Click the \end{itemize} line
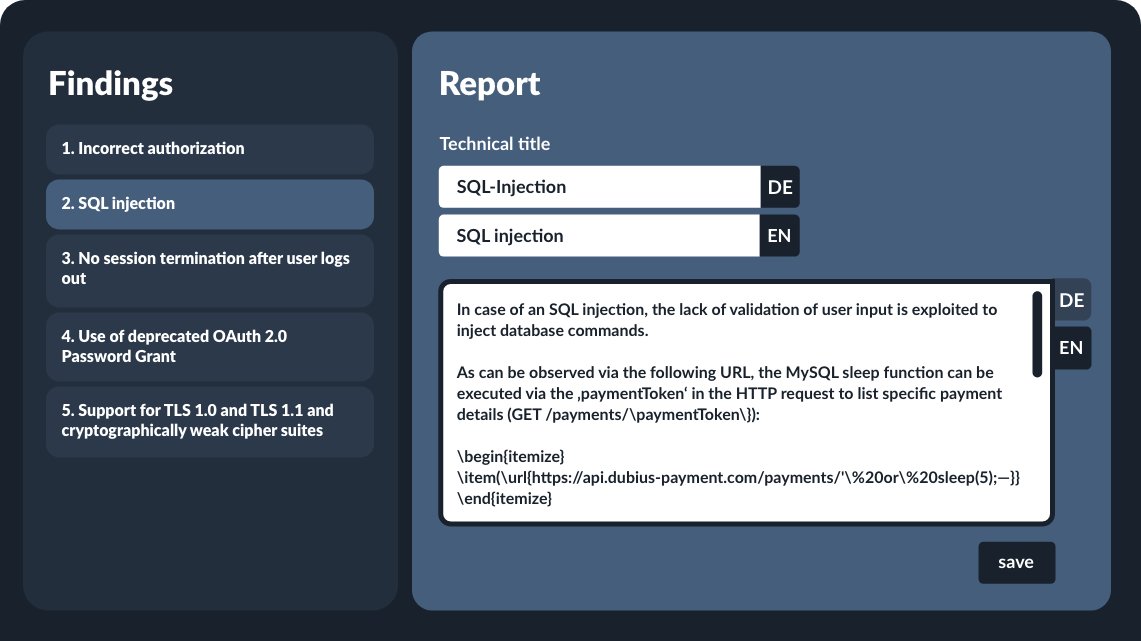This screenshot has height=641, width=1141. 504,500
